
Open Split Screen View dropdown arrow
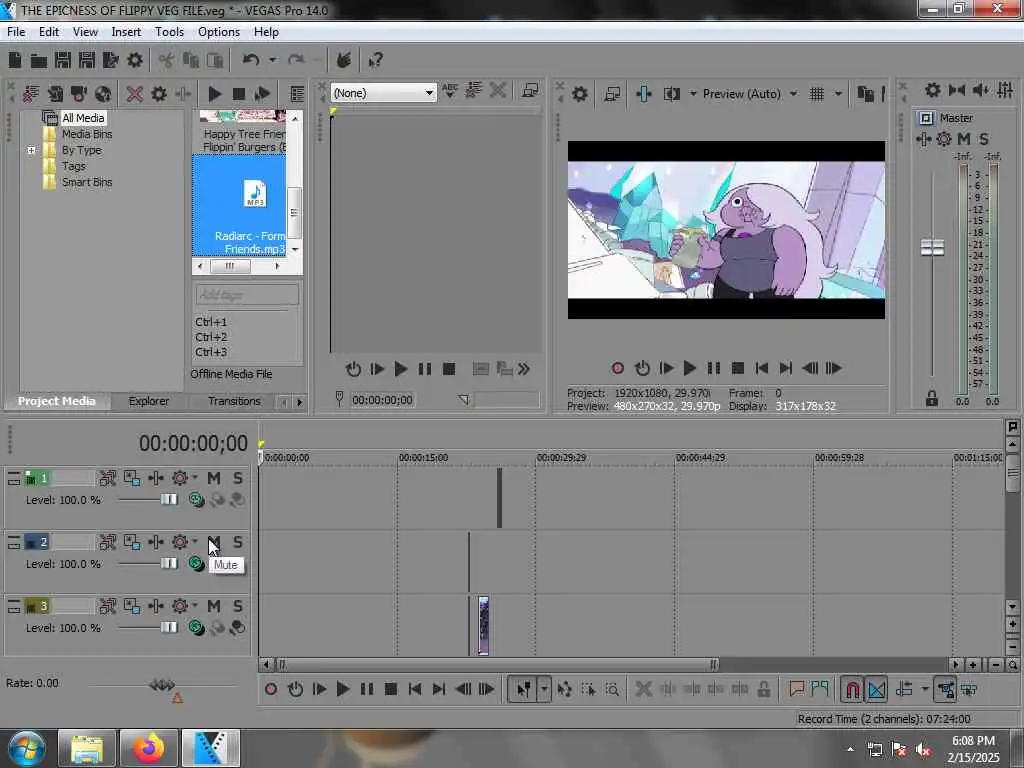pyautogui.click(x=693, y=94)
